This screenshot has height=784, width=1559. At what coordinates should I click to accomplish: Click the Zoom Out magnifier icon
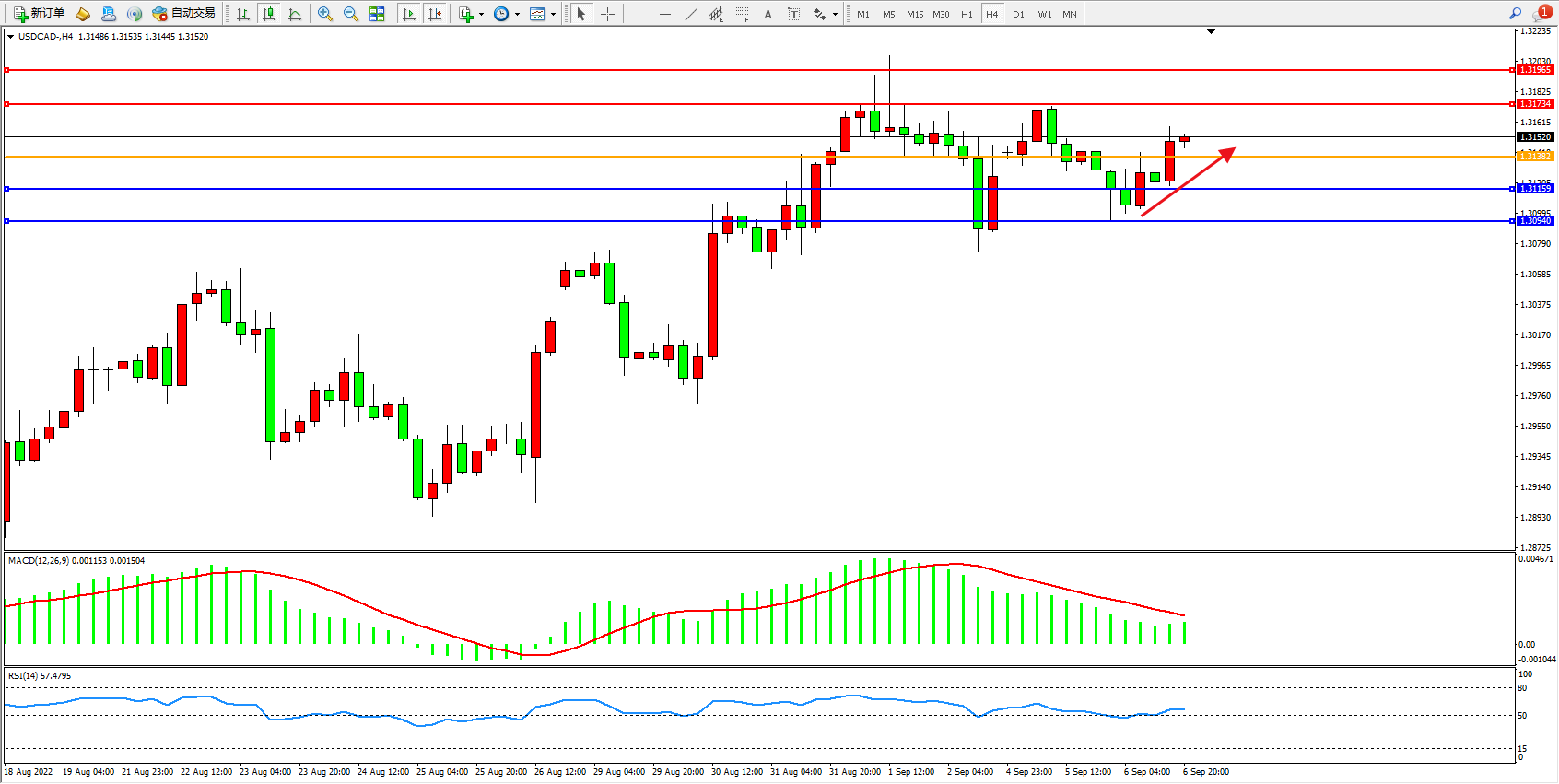[x=350, y=14]
